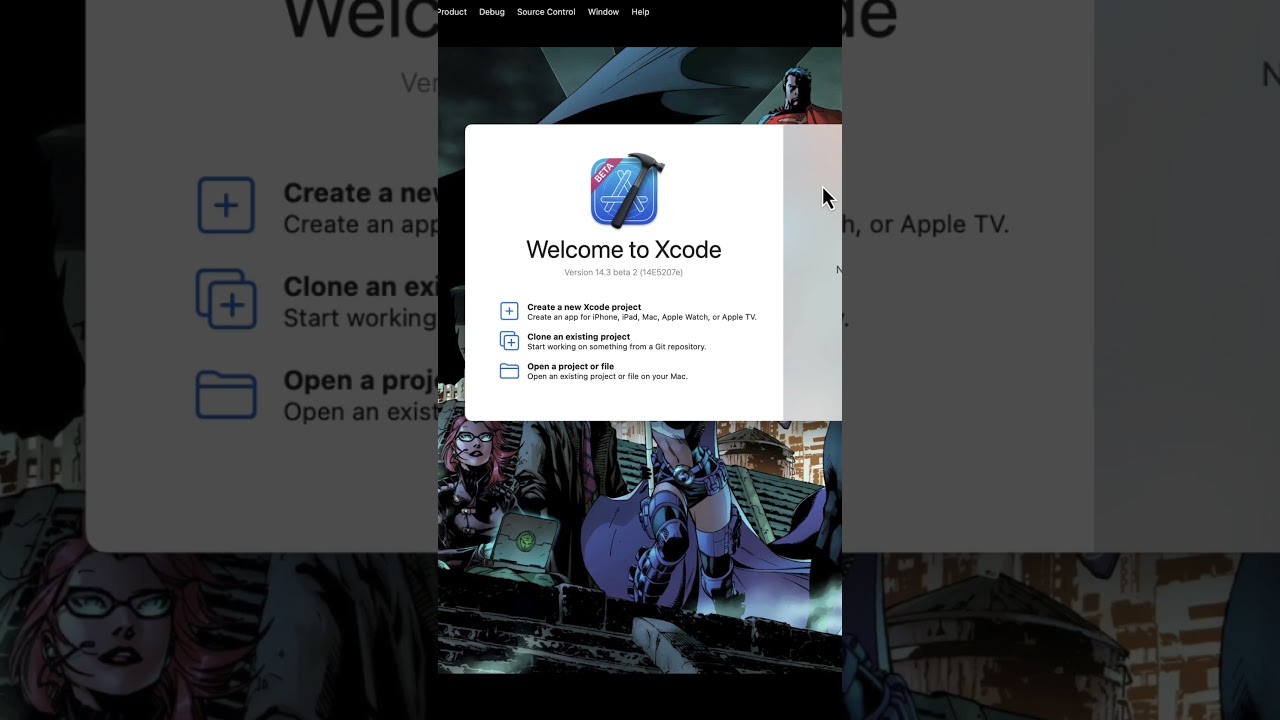The height and width of the screenshot is (720, 1280).
Task: Select Create a new Xcode project
Action: [x=584, y=307]
